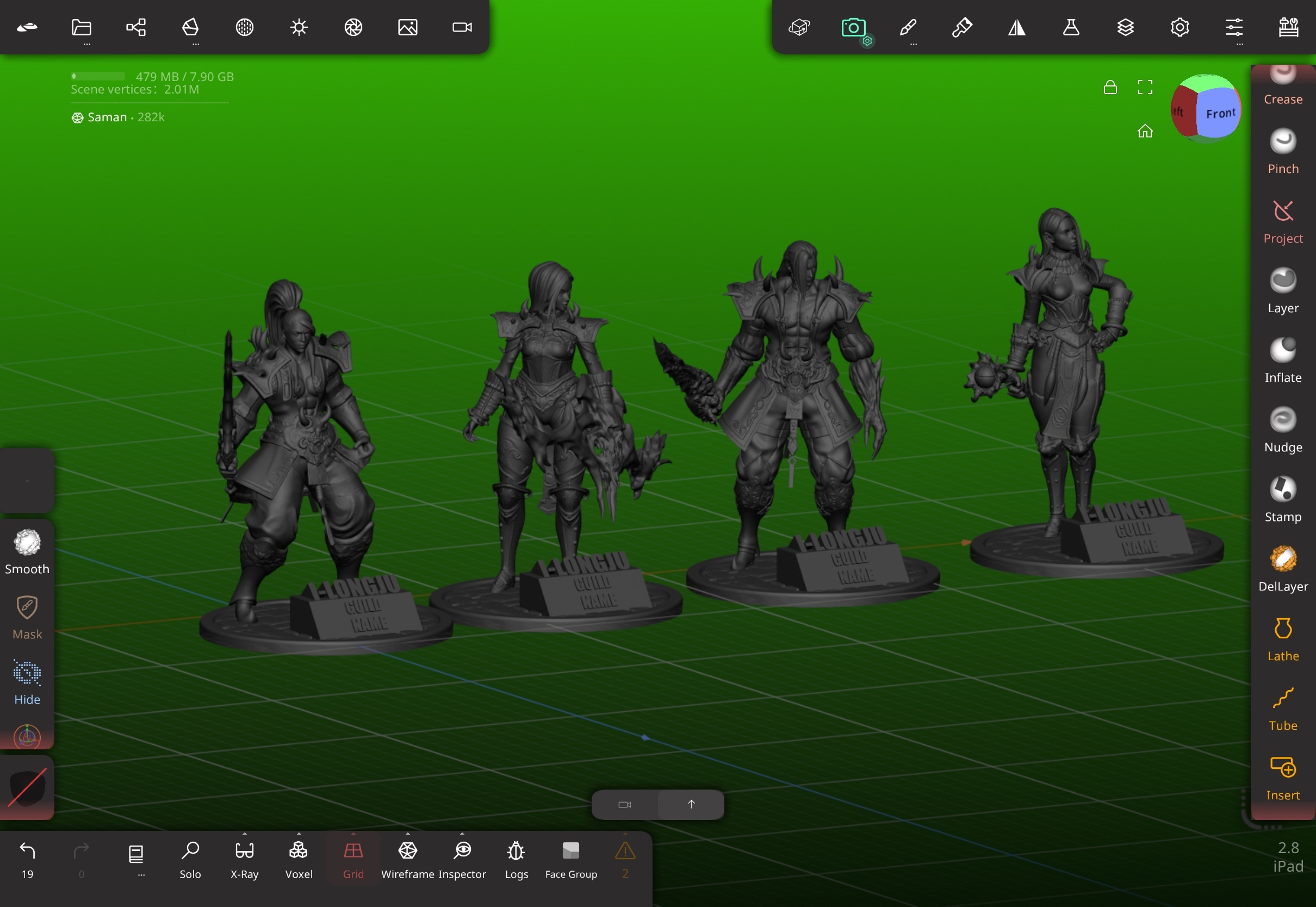Expand the files menu with folder icon

[81, 27]
